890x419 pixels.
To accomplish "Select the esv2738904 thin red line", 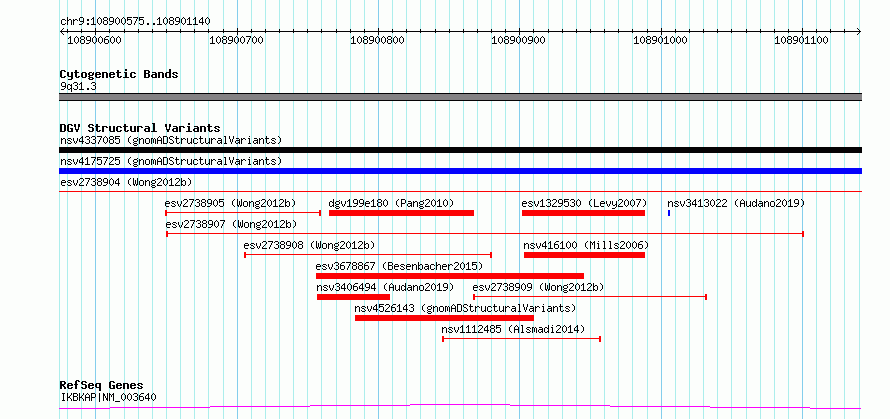I will click(x=460, y=192).
